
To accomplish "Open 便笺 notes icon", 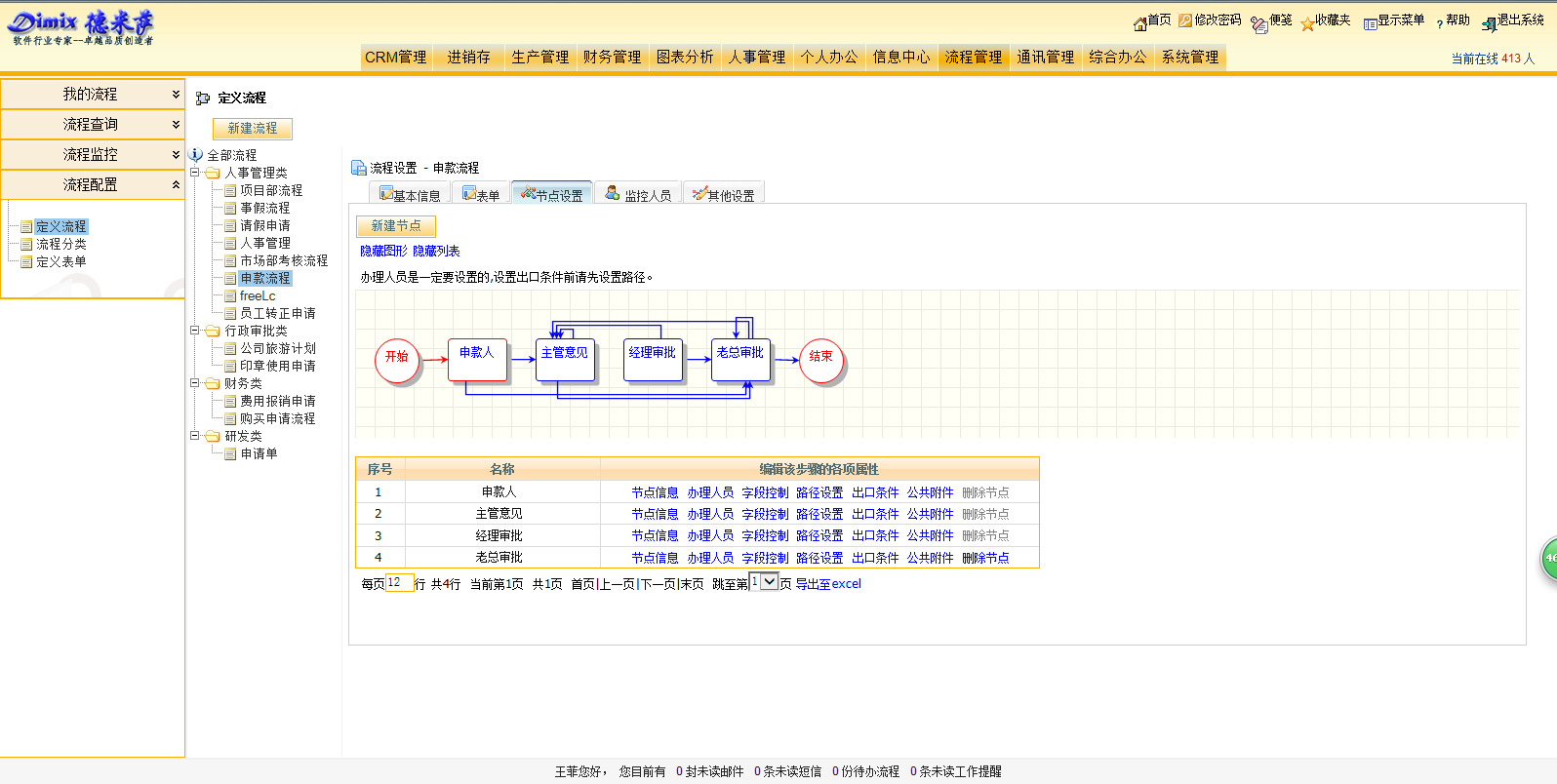I will [x=1259, y=24].
